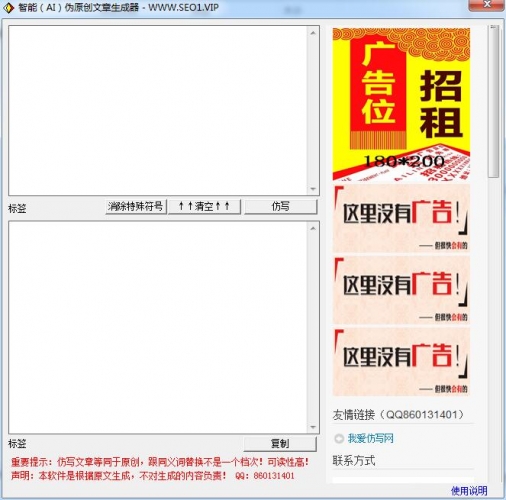
Task: Click the second 这里没有广告 banner
Action: (x=401, y=290)
